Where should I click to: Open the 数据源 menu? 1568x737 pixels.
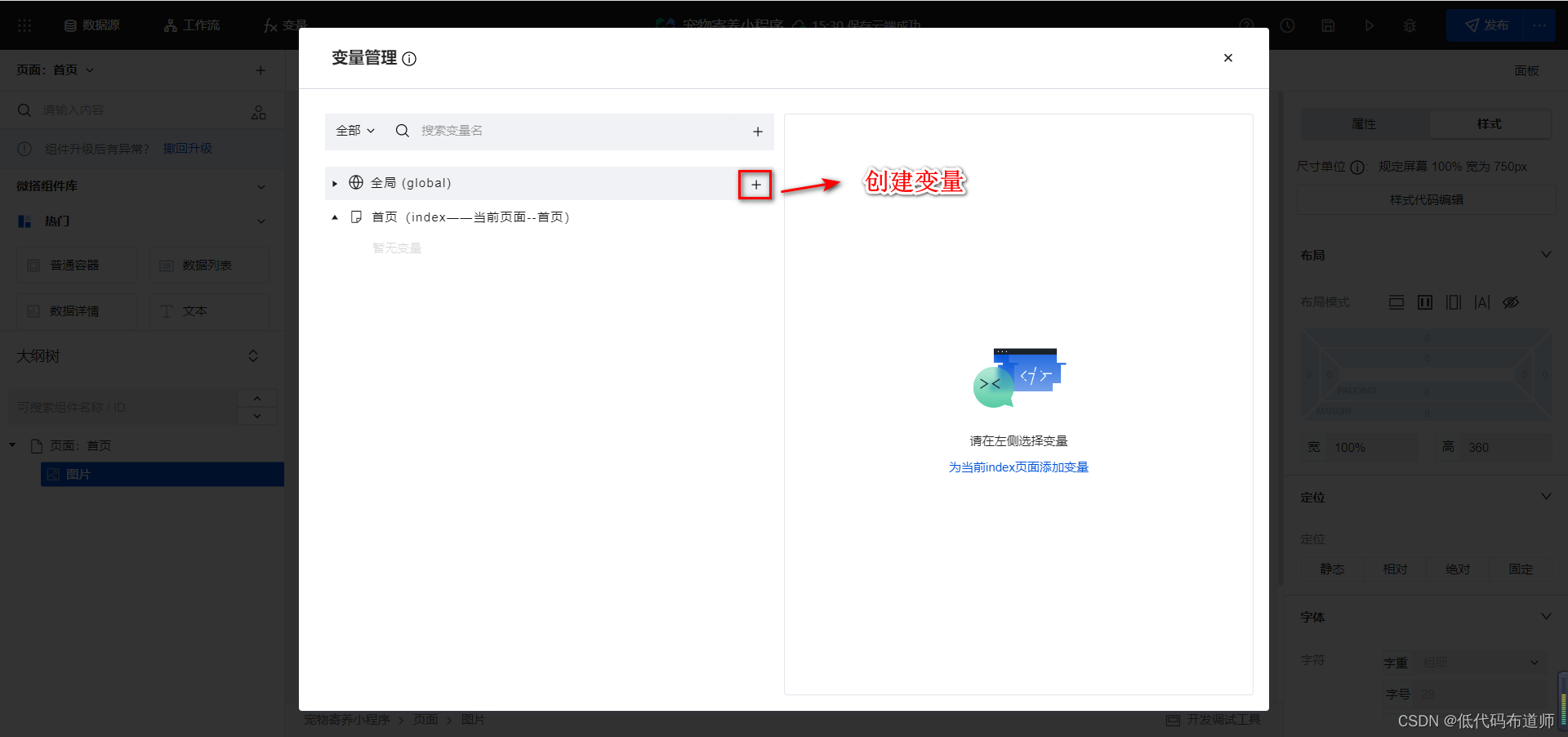[92, 25]
